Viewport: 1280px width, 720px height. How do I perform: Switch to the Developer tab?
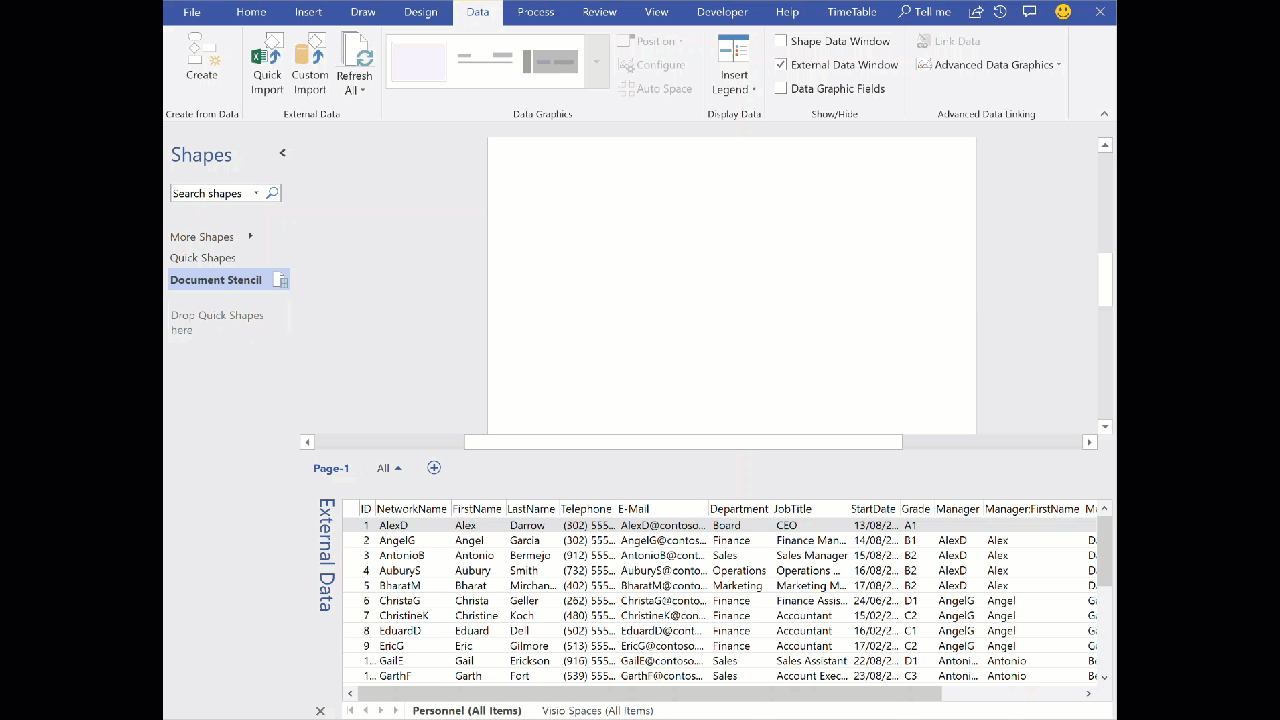pyautogui.click(x=722, y=12)
